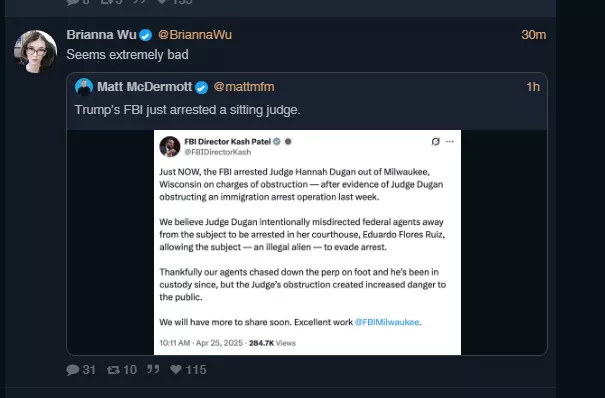Image resolution: width=605 pixels, height=398 pixels.
Task: Like the tweet with 115 hearts
Action: click(176, 369)
